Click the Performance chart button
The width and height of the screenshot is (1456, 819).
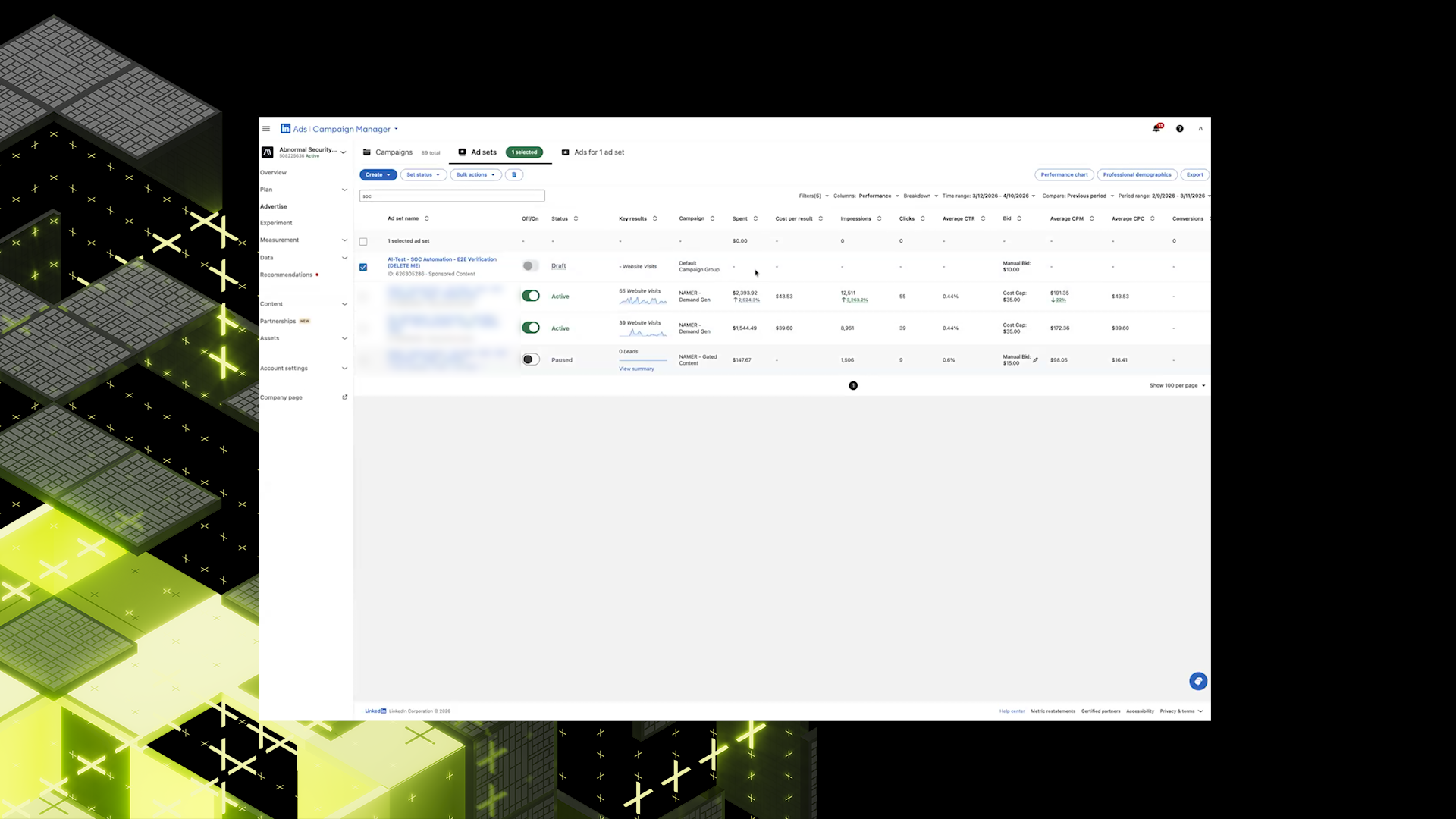point(1064,175)
